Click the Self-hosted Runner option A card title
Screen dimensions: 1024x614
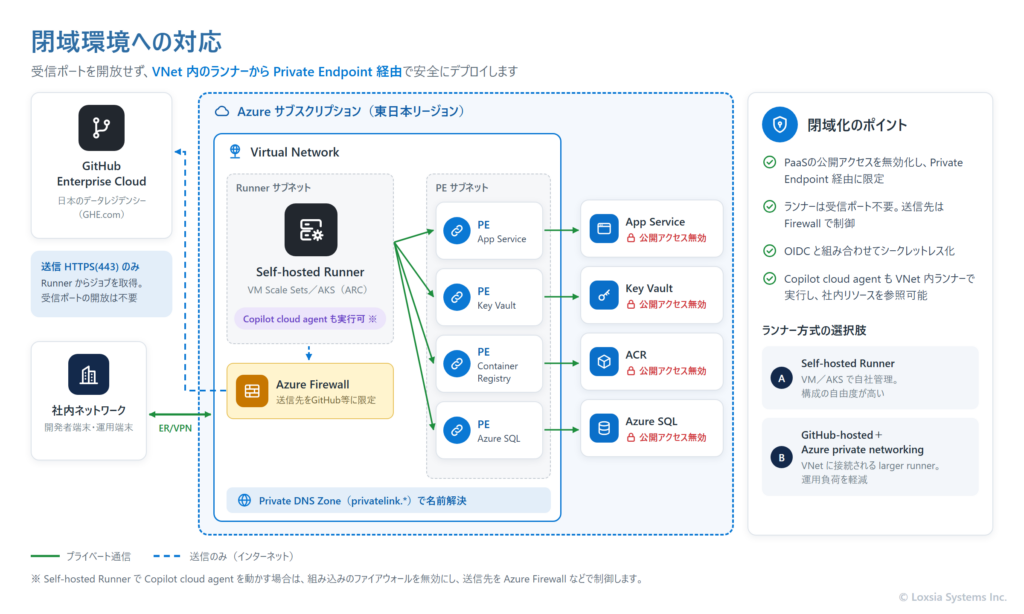[848, 363]
